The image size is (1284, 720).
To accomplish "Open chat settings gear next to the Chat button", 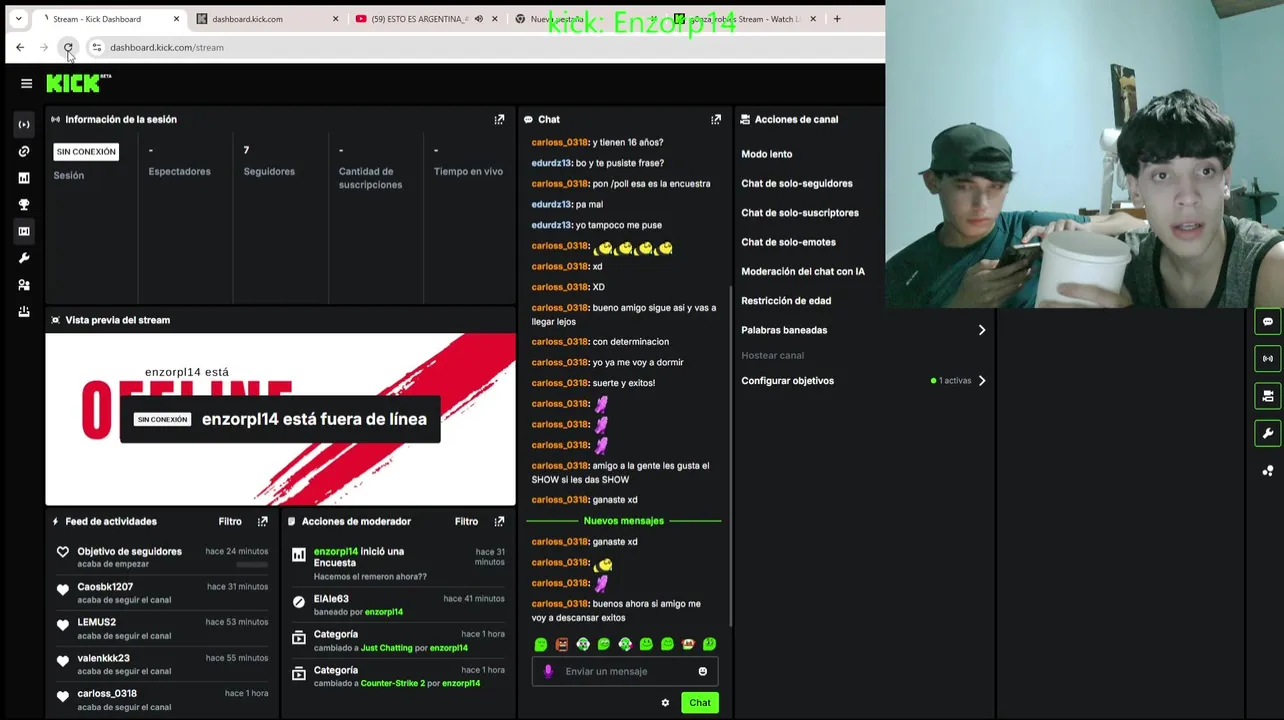I will (x=665, y=703).
